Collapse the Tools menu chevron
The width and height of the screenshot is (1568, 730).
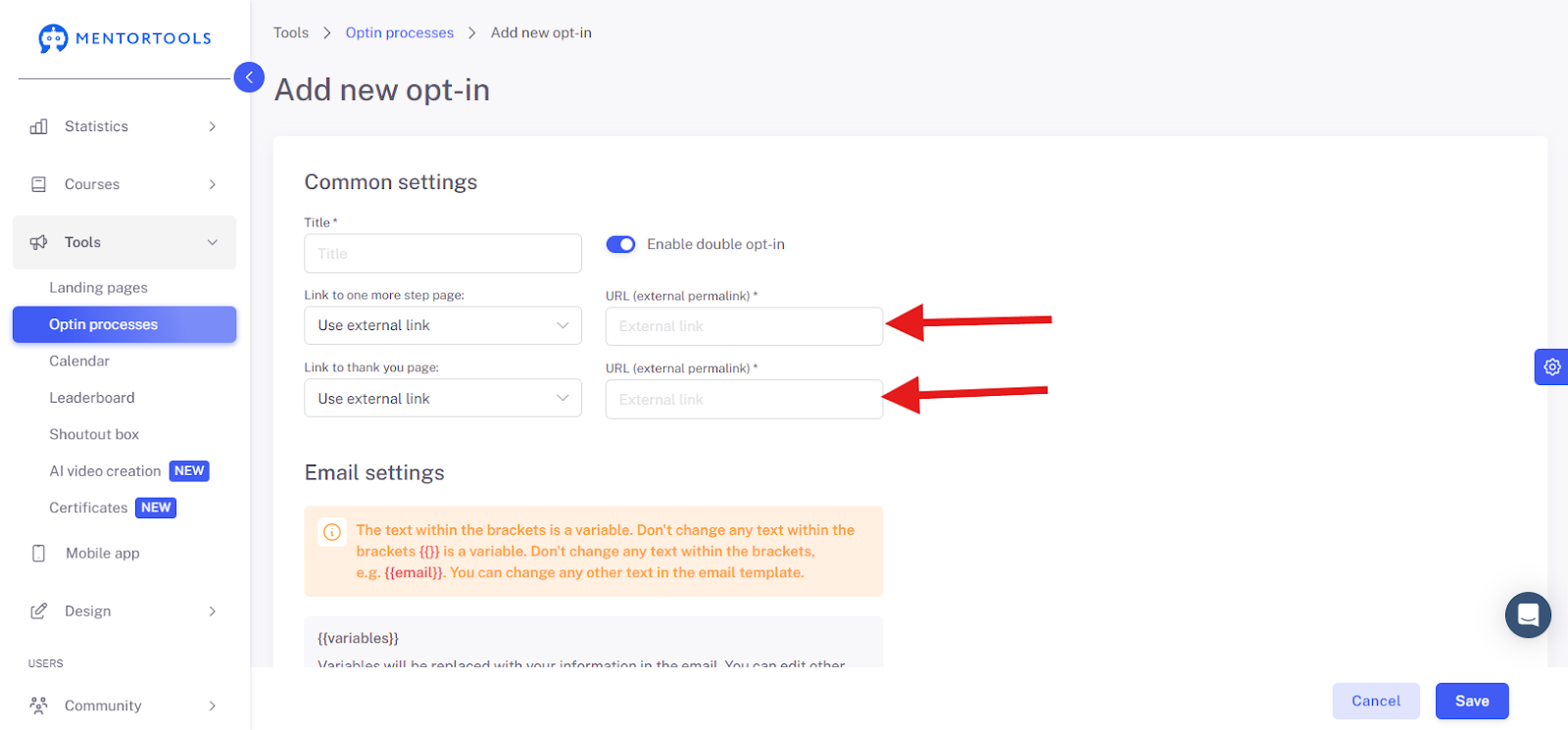(213, 243)
